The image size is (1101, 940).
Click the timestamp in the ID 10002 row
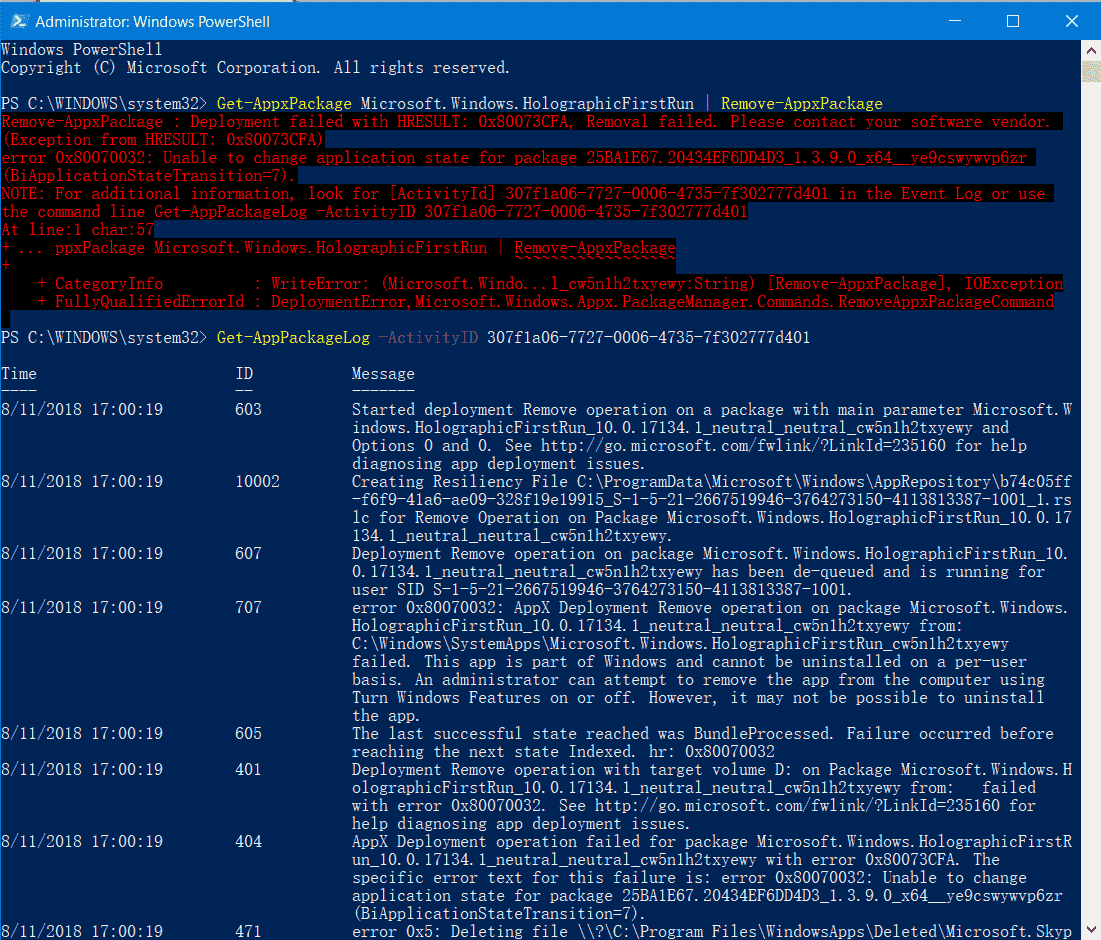(82, 482)
